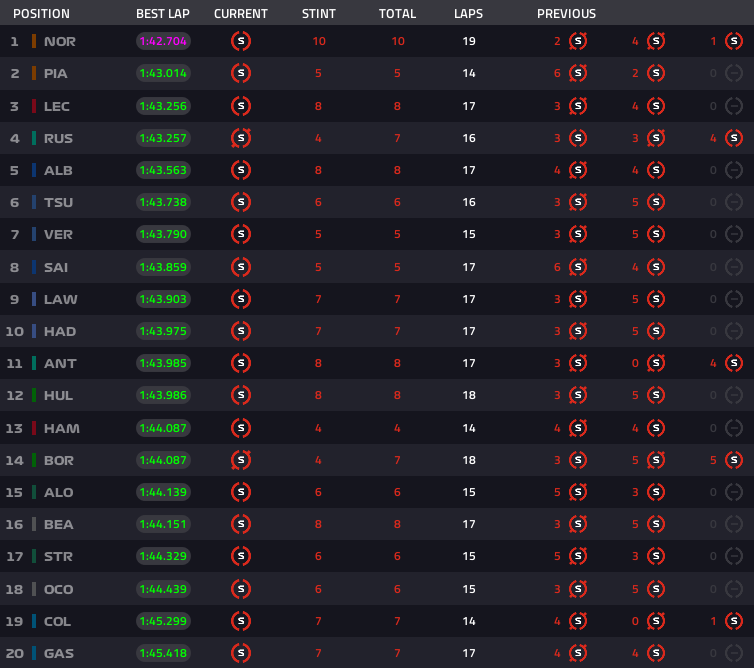Click RUS's current used soft tyre icon
Image resolution: width=754 pixels, height=668 pixels.
241,138
